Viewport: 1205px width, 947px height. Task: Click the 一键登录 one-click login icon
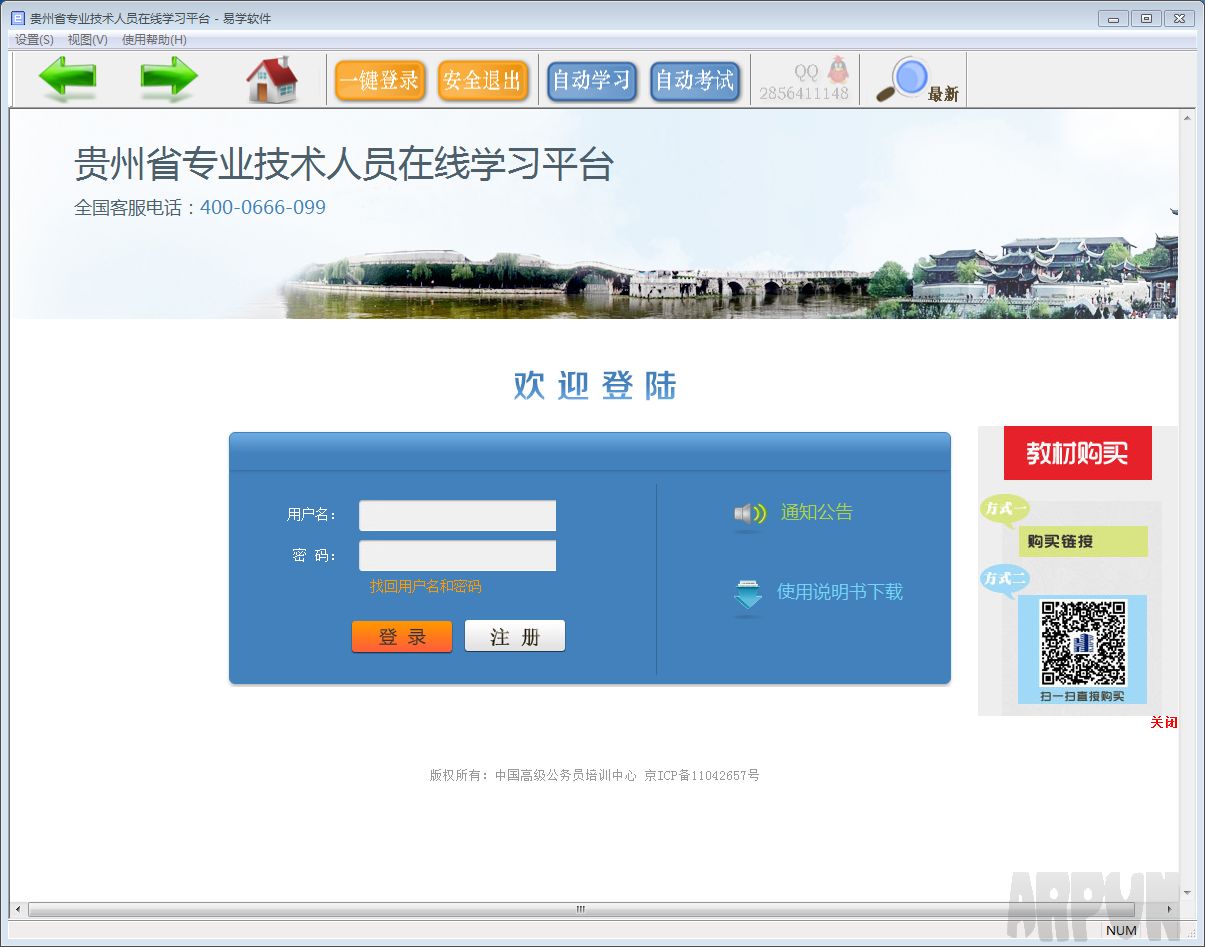click(x=381, y=80)
